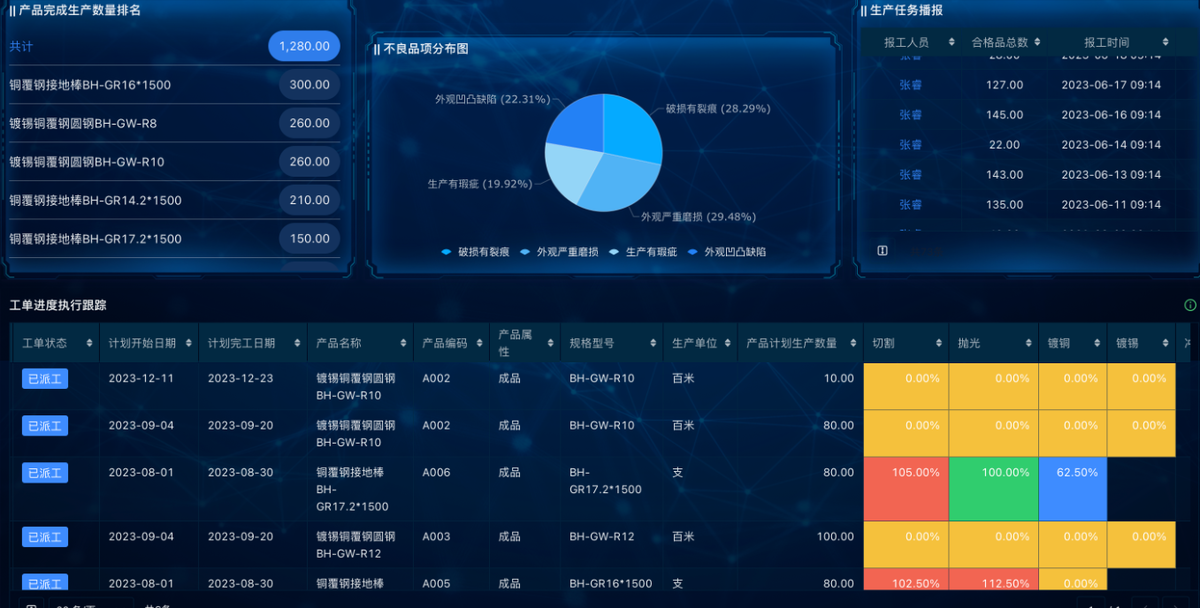This screenshot has width=1200, height=608.
Task: Click 已派工 status in the A006 row
Action: [45, 473]
